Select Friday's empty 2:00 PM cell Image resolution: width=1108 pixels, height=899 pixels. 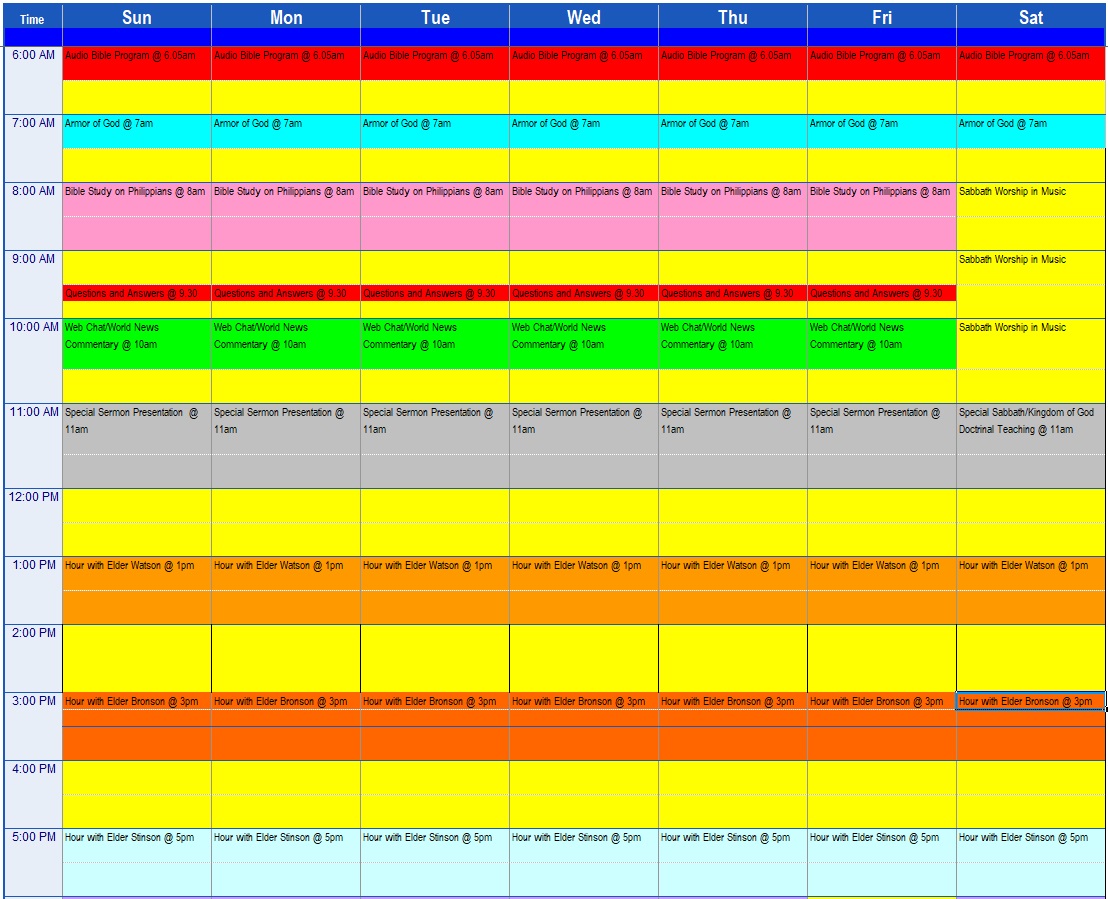click(881, 658)
